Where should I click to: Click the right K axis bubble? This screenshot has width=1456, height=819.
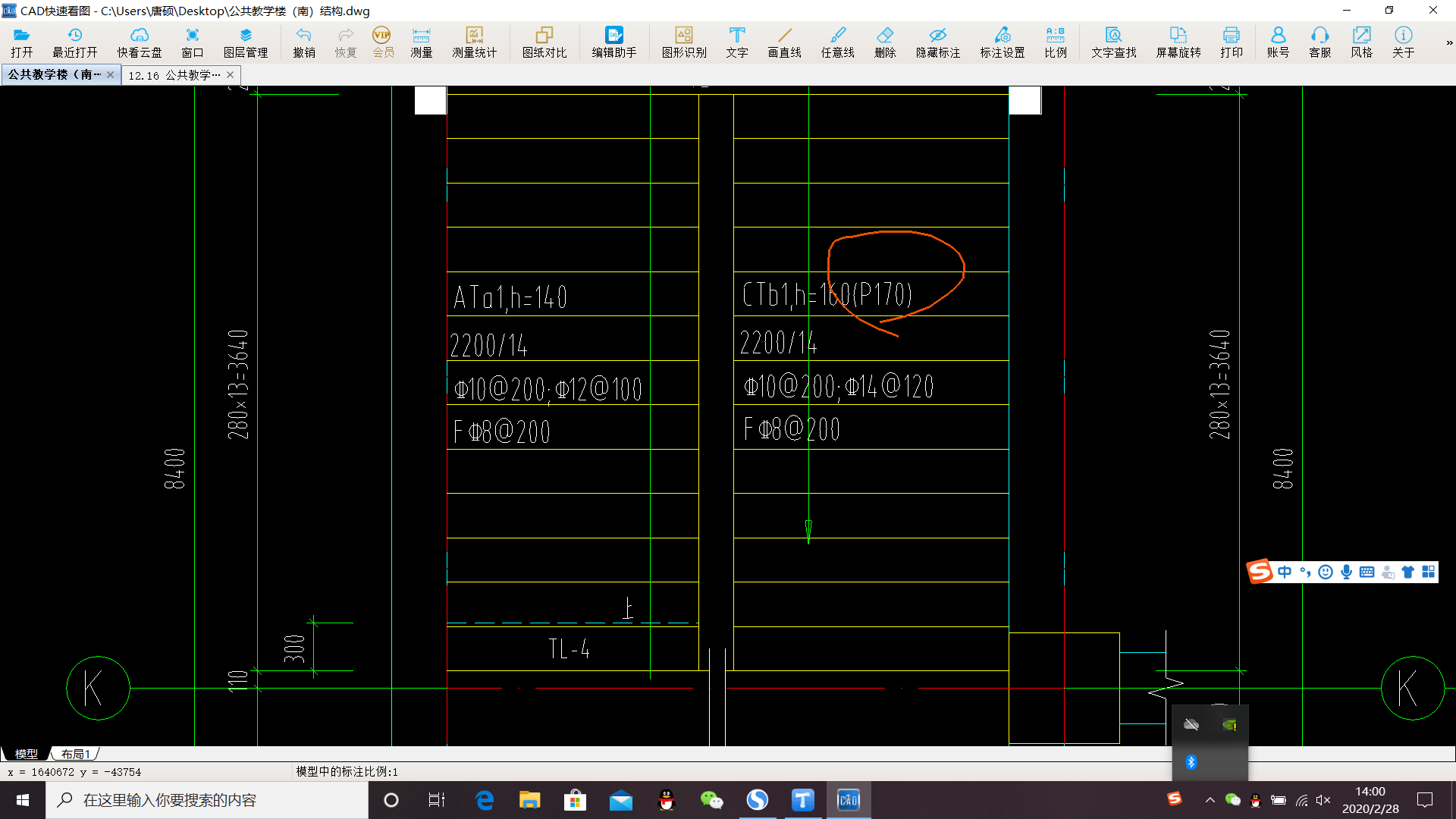(1412, 688)
